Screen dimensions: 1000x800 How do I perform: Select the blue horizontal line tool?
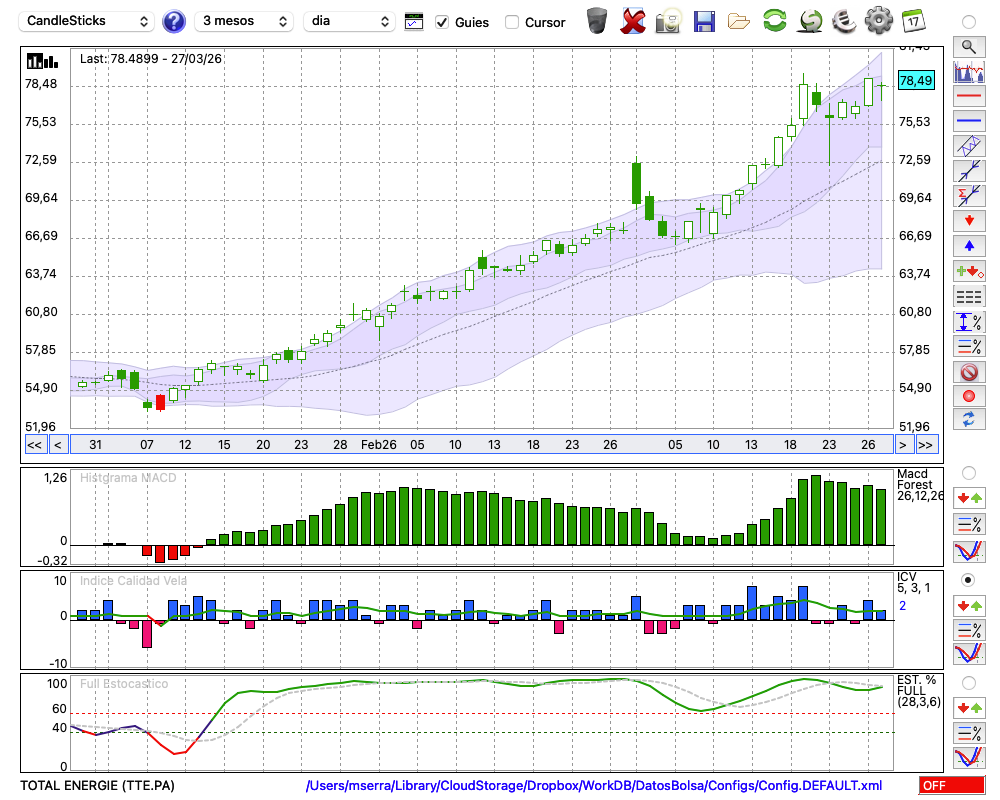pyautogui.click(x=968, y=121)
